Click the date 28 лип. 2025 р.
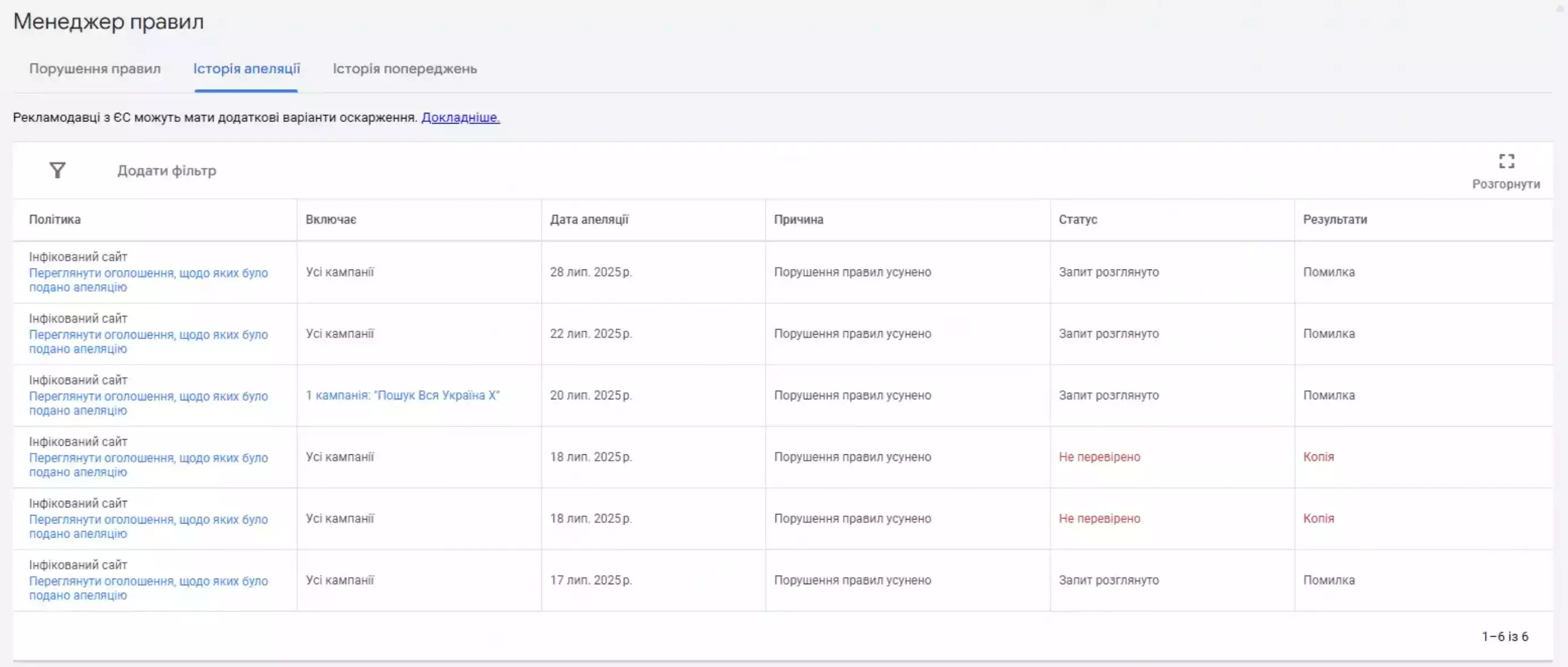Image resolution: width=1568 pixels, height=667 pixels. 591,272
